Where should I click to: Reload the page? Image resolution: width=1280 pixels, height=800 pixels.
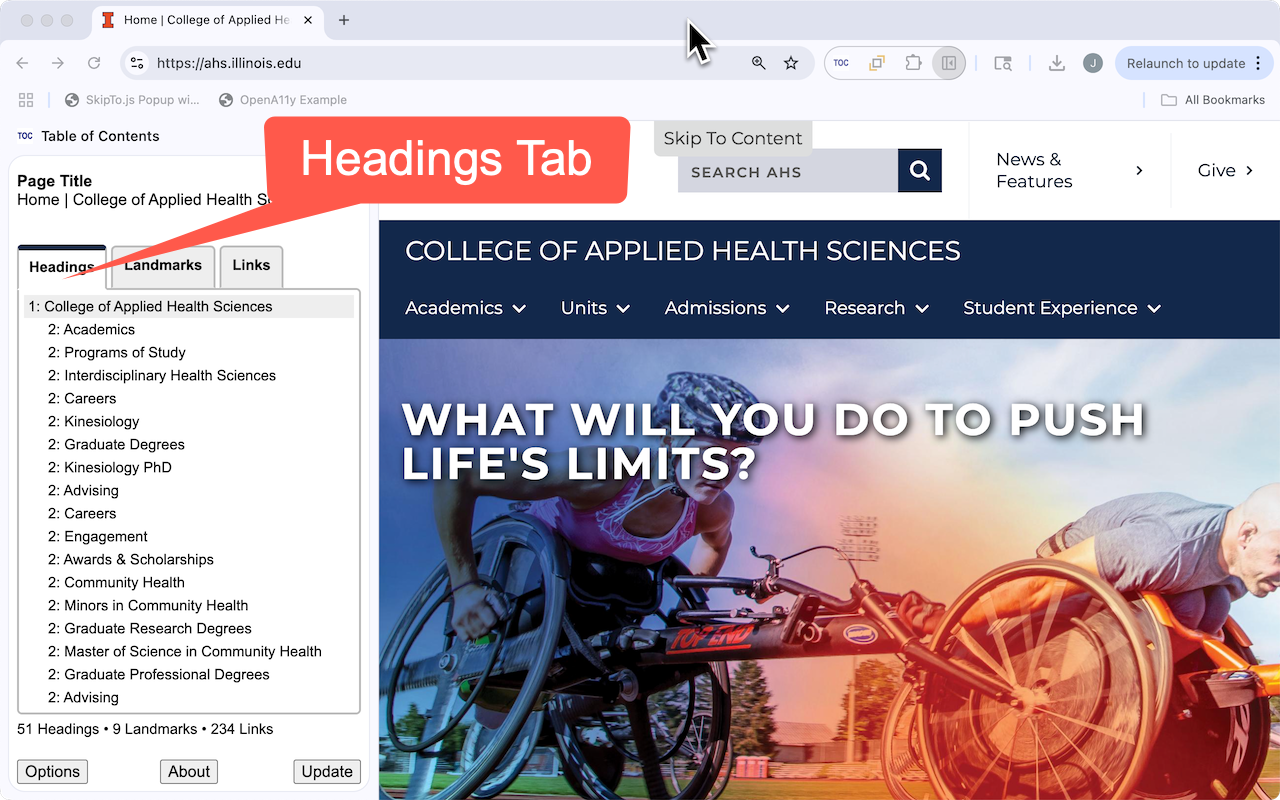94,63
